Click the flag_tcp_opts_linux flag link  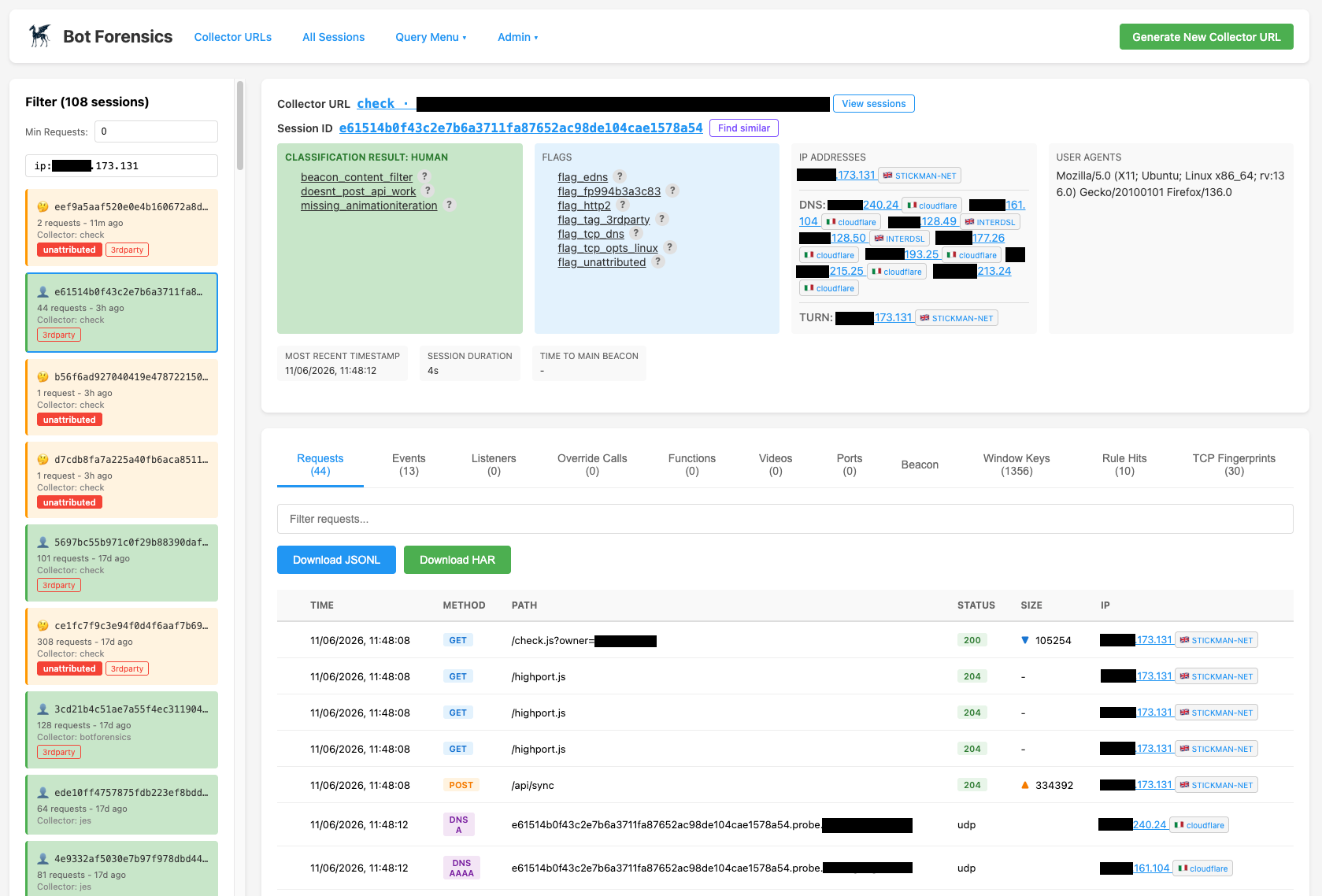[608, 248]
